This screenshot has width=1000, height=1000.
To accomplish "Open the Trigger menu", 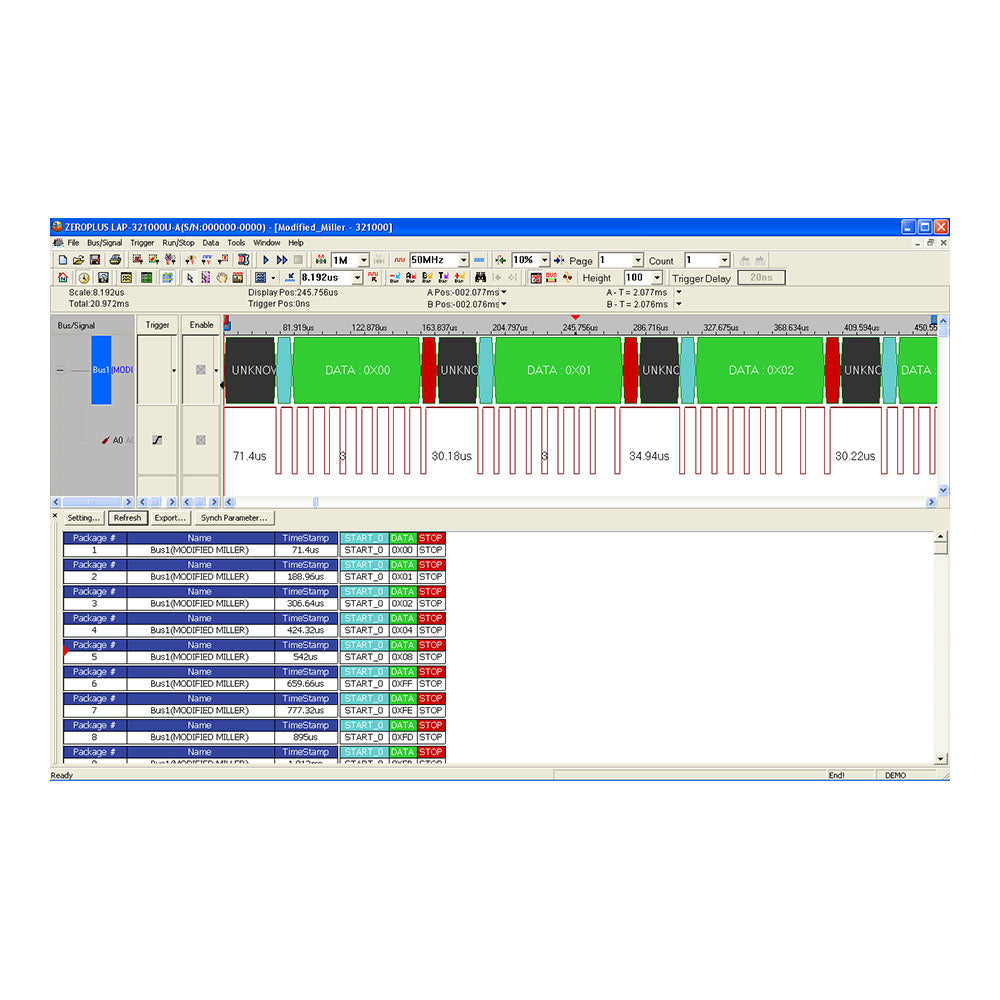I will point(142,242).
